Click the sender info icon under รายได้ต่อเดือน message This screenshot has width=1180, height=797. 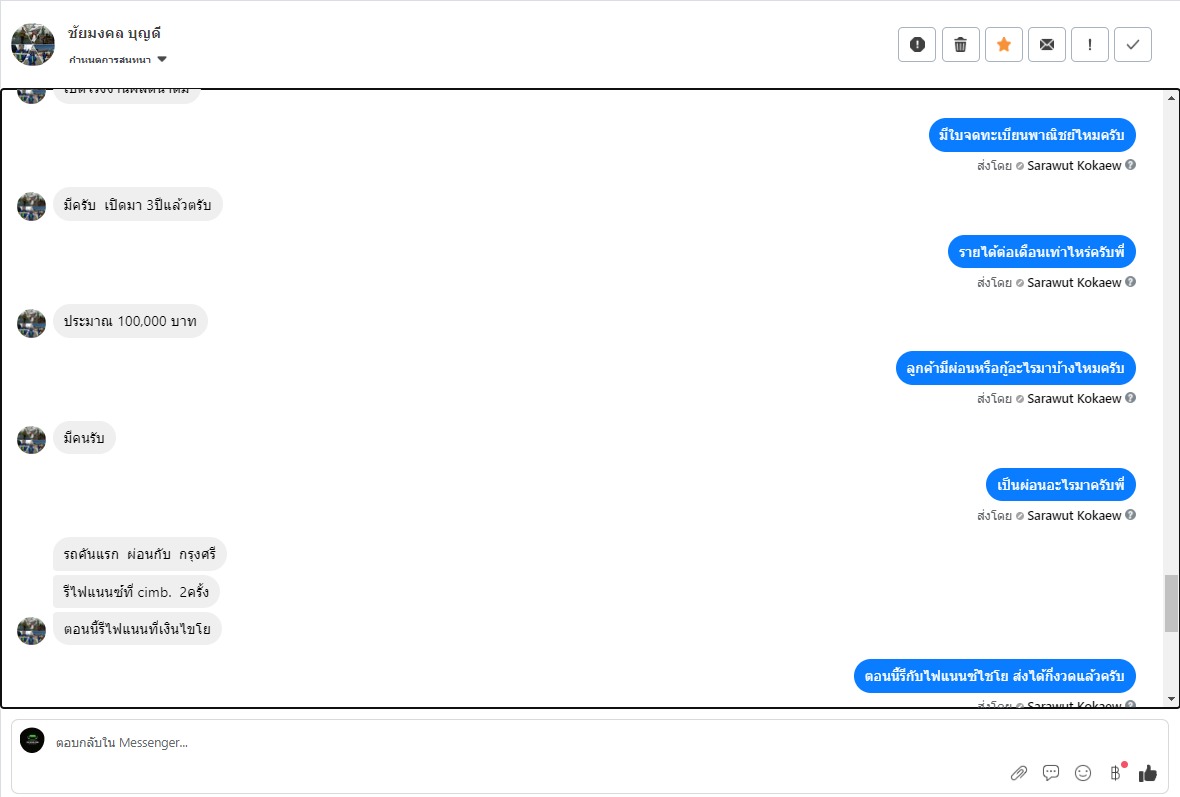1131,282
